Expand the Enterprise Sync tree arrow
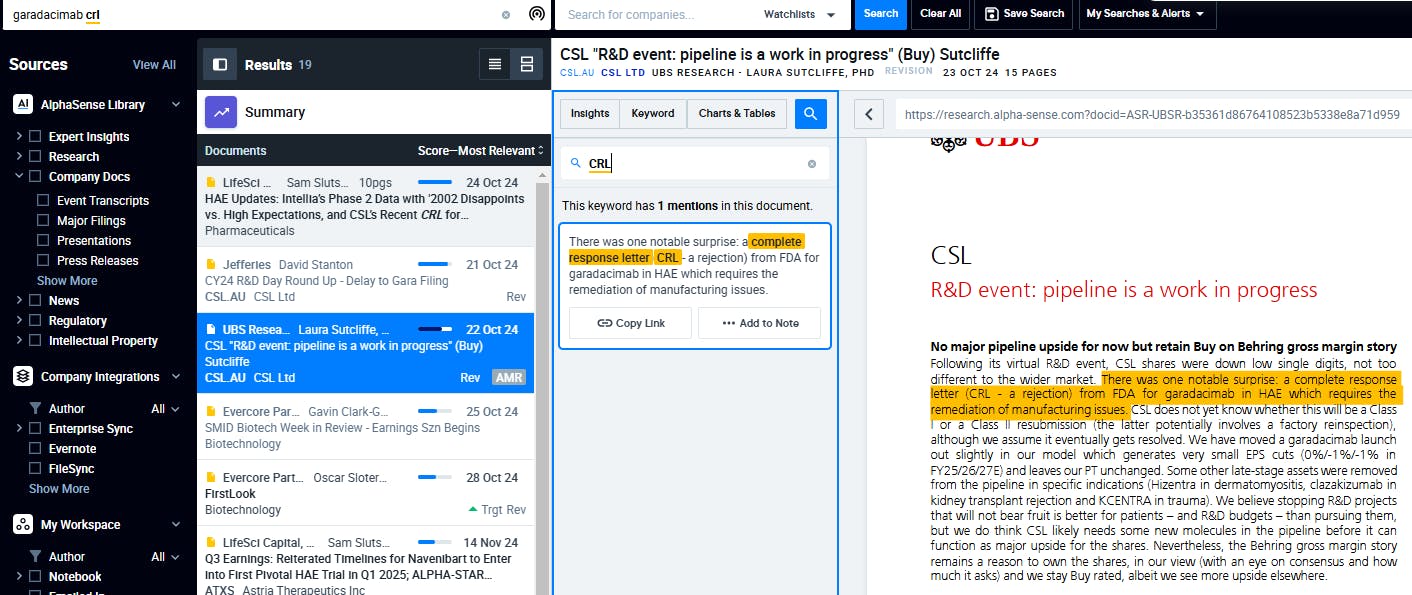1412x595 pixels. 19,429
